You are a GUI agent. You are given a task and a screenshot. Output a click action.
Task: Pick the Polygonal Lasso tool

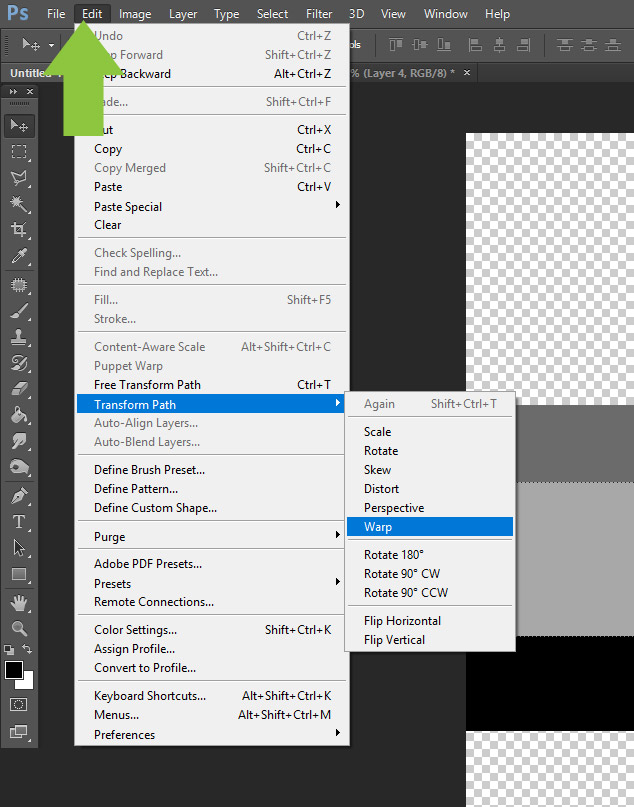[x=19, y=178]
